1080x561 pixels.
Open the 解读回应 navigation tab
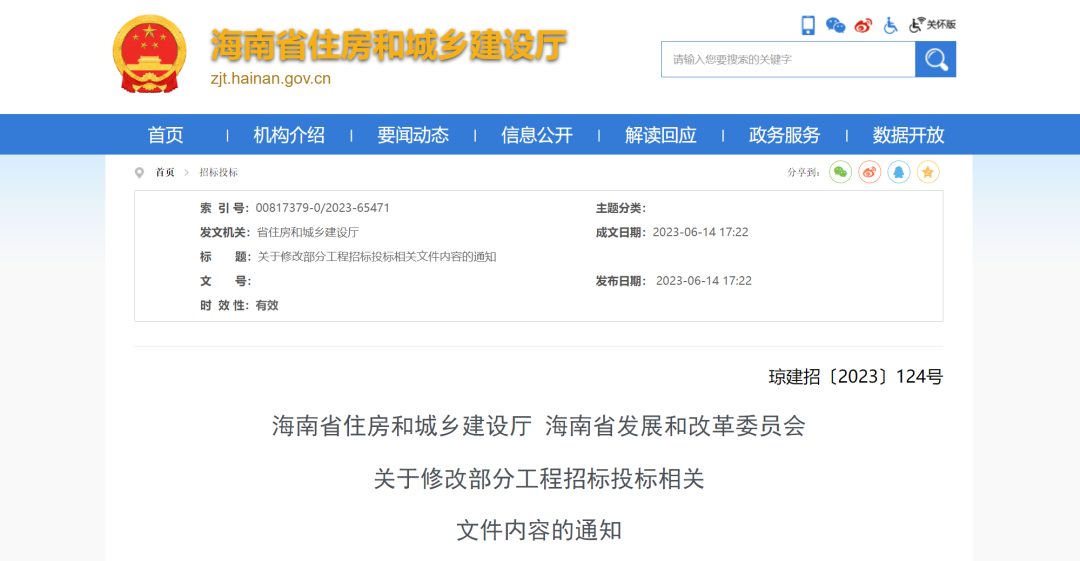661,135
